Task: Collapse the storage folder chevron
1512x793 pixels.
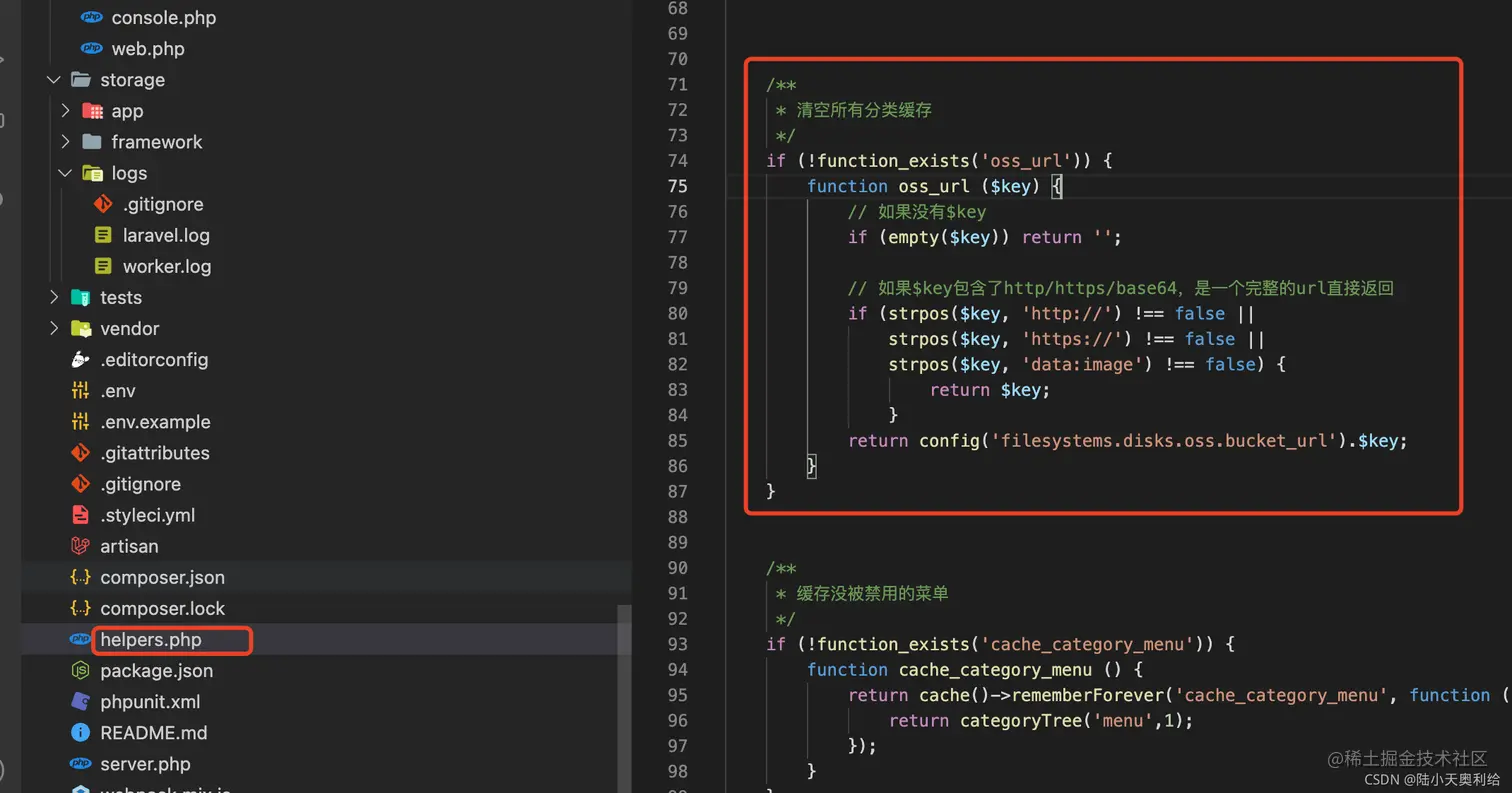Action: 54,80
